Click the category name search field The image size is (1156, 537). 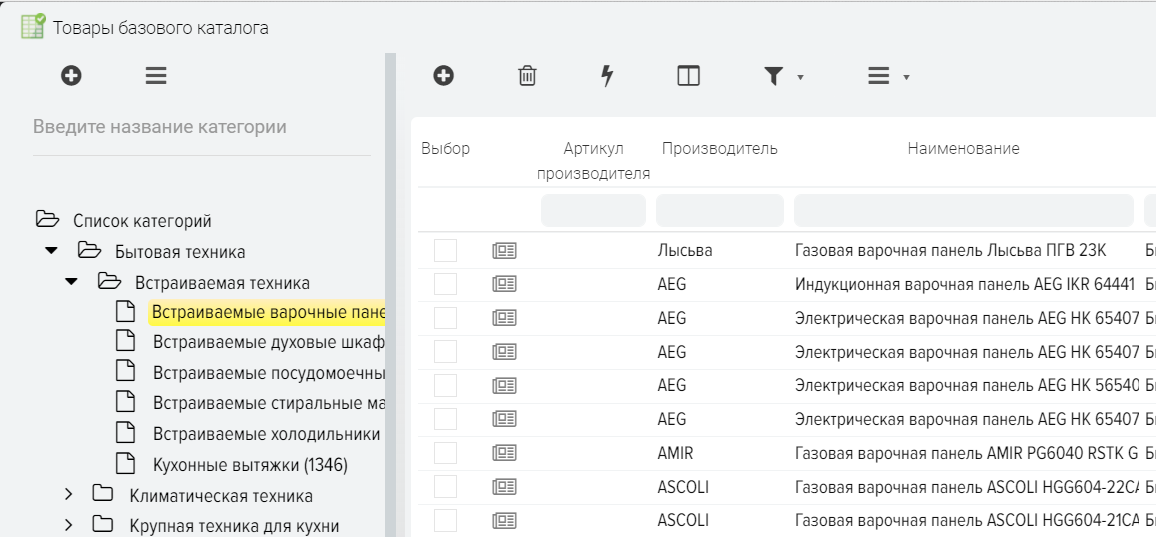click(201, 128)
